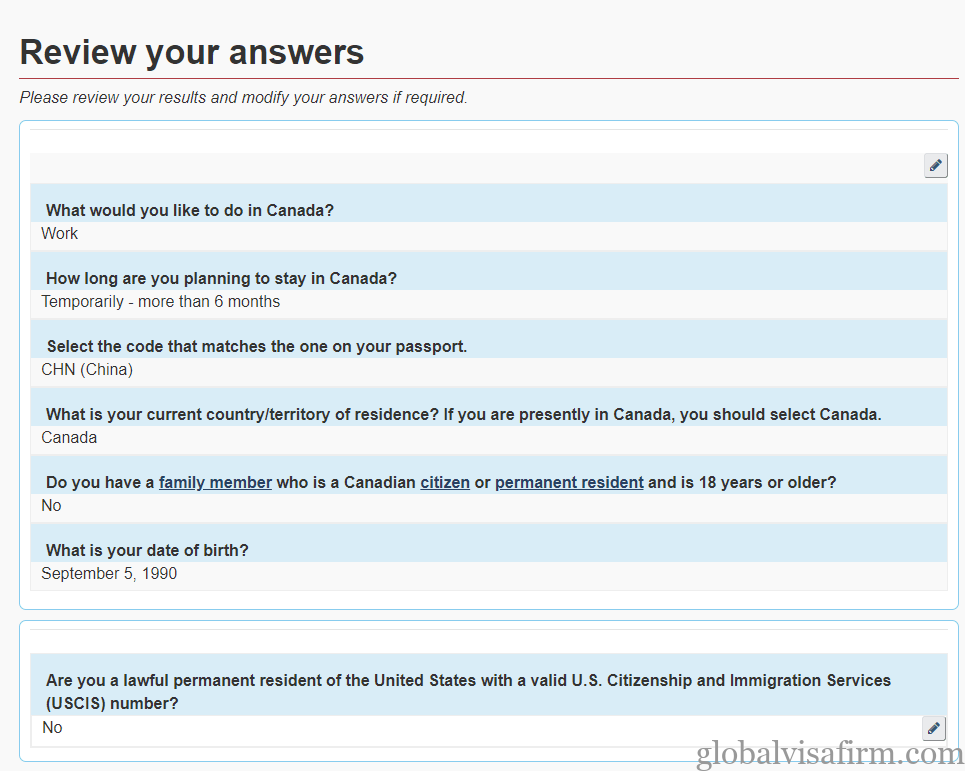The width and height of the screenshot is (965, 771).
Task: Click the September 5, 1990 answer
Action: (x=109, y=573)
